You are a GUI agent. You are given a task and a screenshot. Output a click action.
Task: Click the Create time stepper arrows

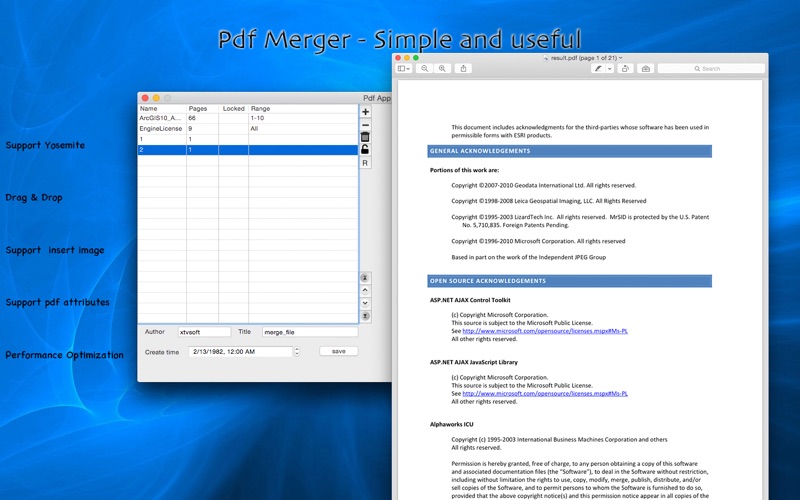[297, 352]
